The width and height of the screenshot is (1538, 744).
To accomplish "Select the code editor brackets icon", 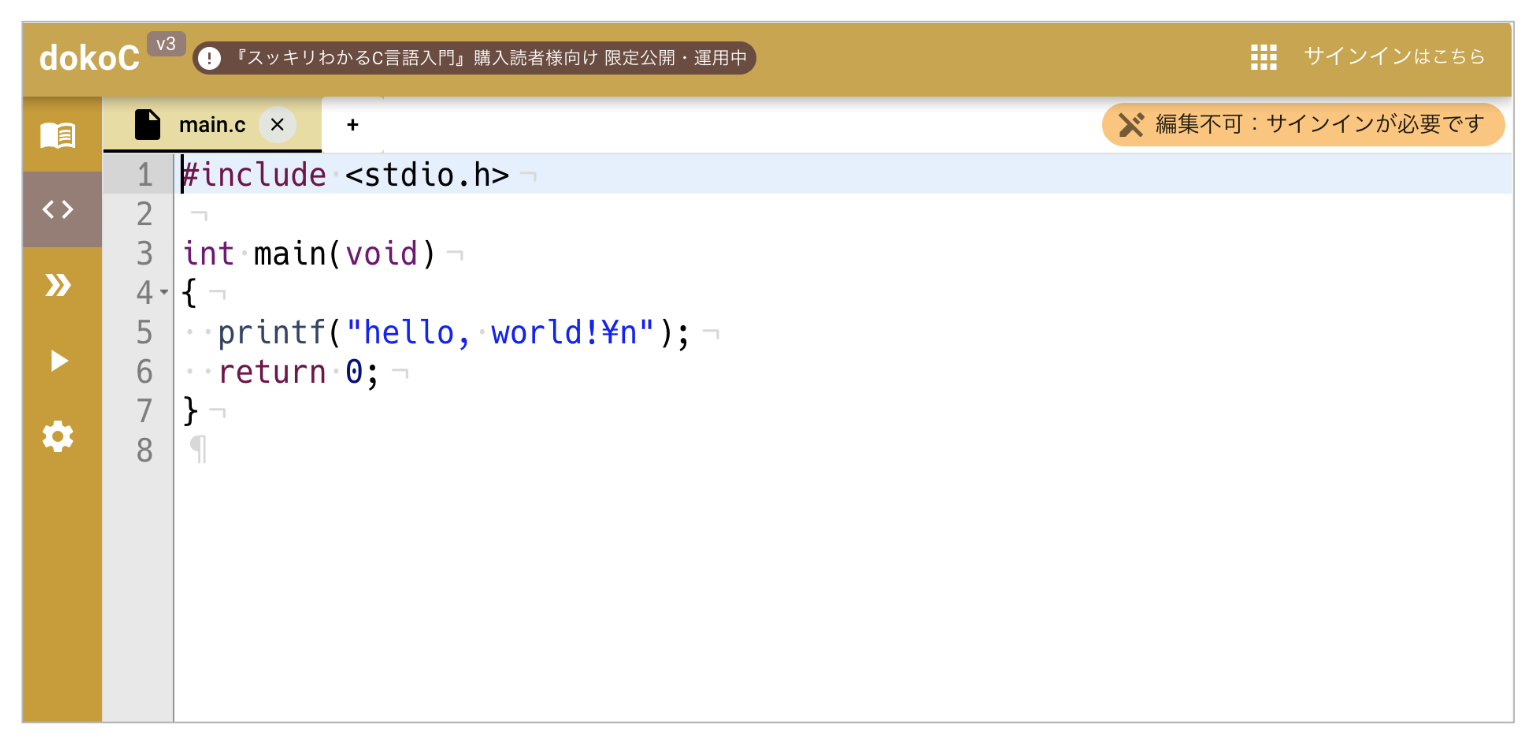I will [x=58, y=210].
